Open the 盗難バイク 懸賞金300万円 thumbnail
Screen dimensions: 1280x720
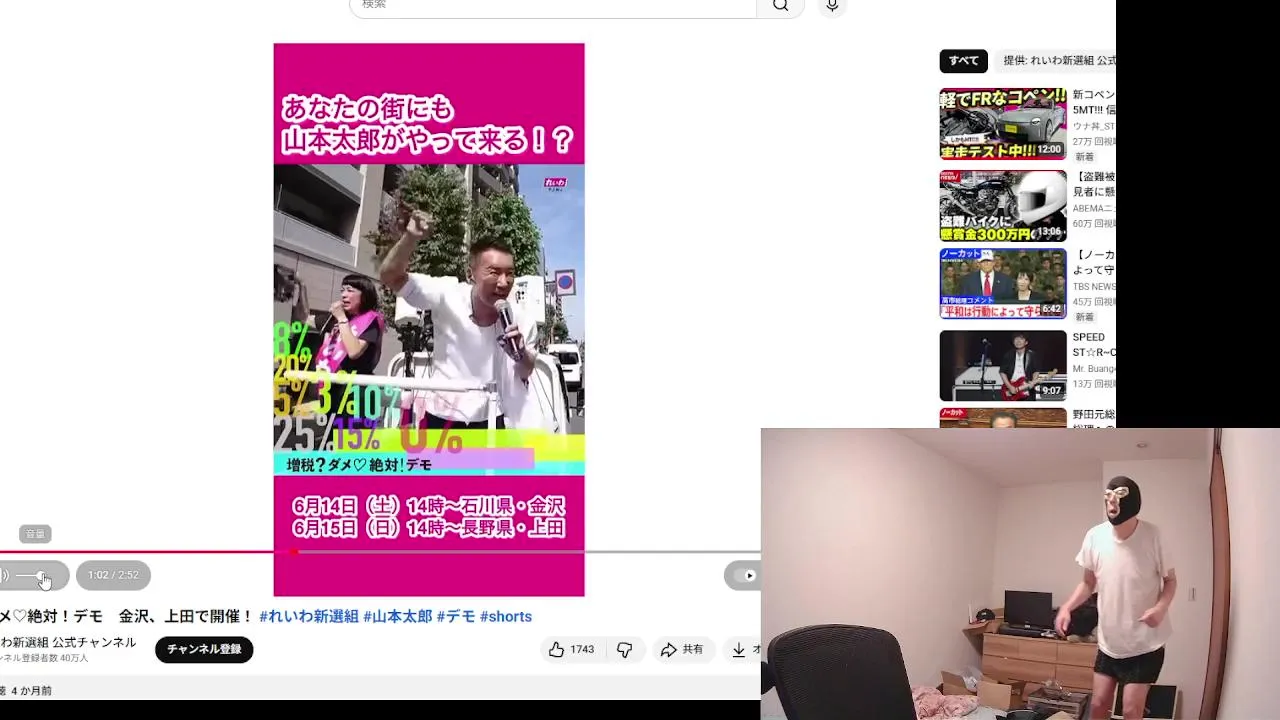[x=1003, y=205]
